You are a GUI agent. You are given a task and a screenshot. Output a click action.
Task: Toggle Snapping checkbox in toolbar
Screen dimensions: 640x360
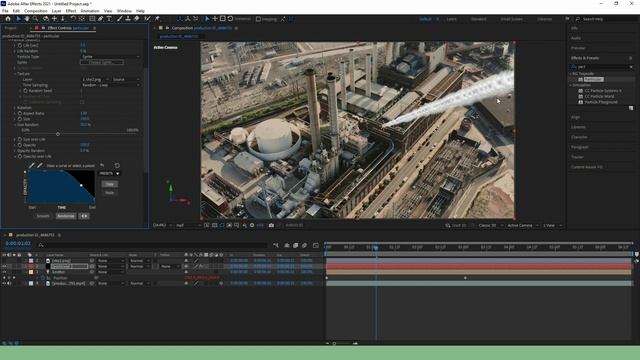click(x=258, y=19)
